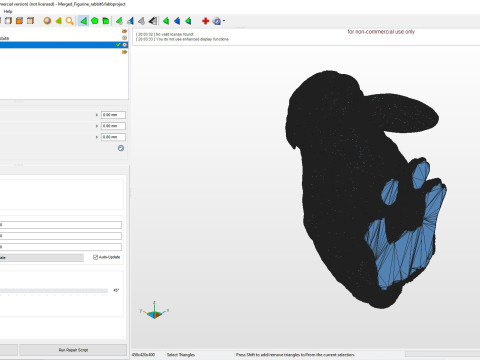Click the orange magnifier zoom icon
The width and height of the screenshot is (480, 360).
(x=69, y=21)
